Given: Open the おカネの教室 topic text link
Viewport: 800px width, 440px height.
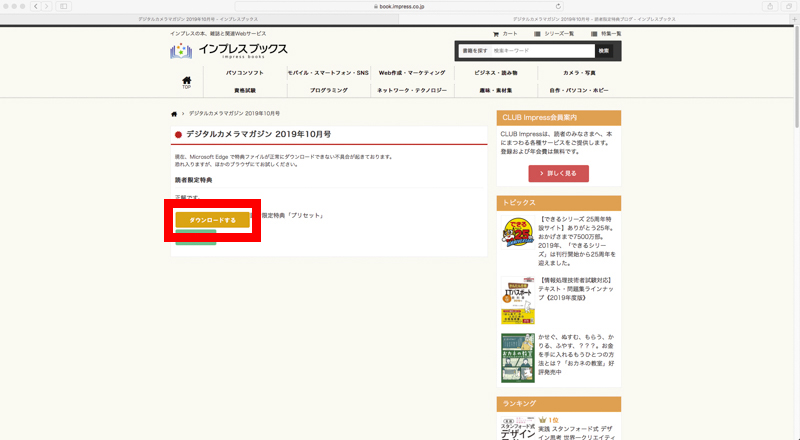Looking at the screenshot, I should tap(577, 355).
